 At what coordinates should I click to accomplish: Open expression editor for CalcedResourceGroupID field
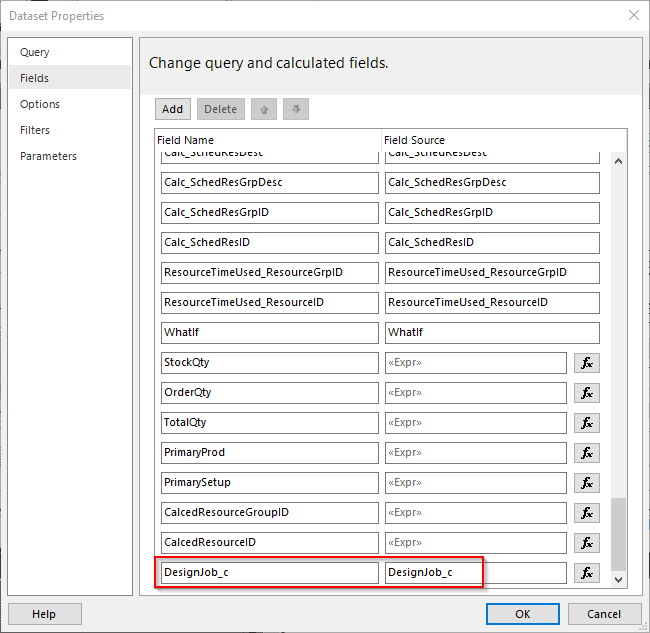(x=587, y=513)
